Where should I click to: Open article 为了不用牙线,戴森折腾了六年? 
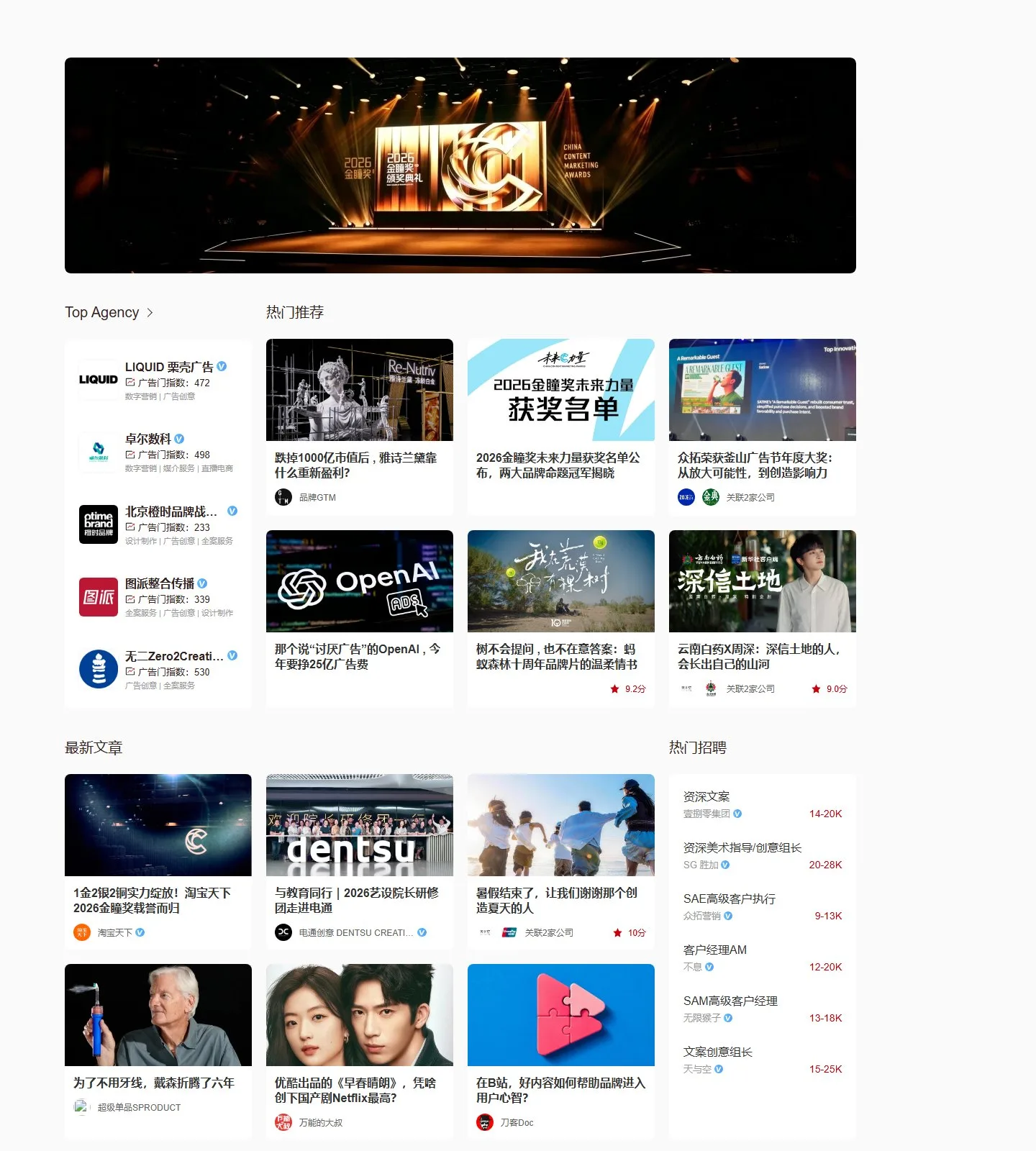154,1083
